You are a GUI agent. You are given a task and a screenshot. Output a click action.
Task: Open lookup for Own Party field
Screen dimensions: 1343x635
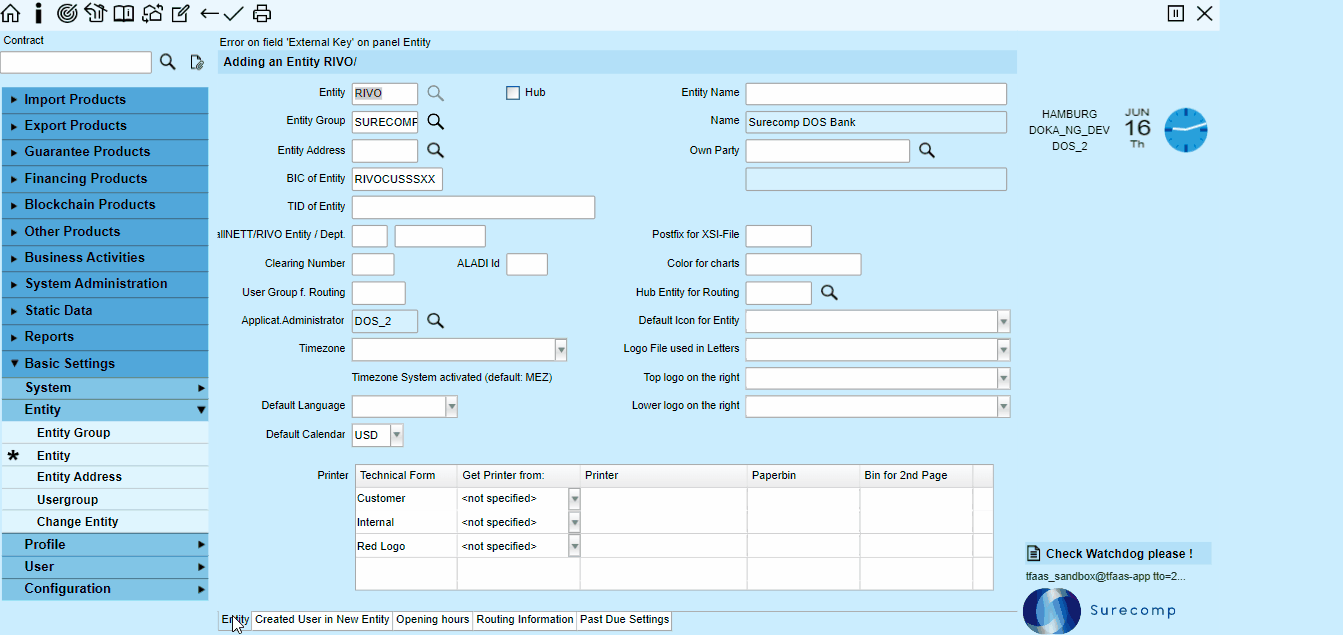coord(927,150)
